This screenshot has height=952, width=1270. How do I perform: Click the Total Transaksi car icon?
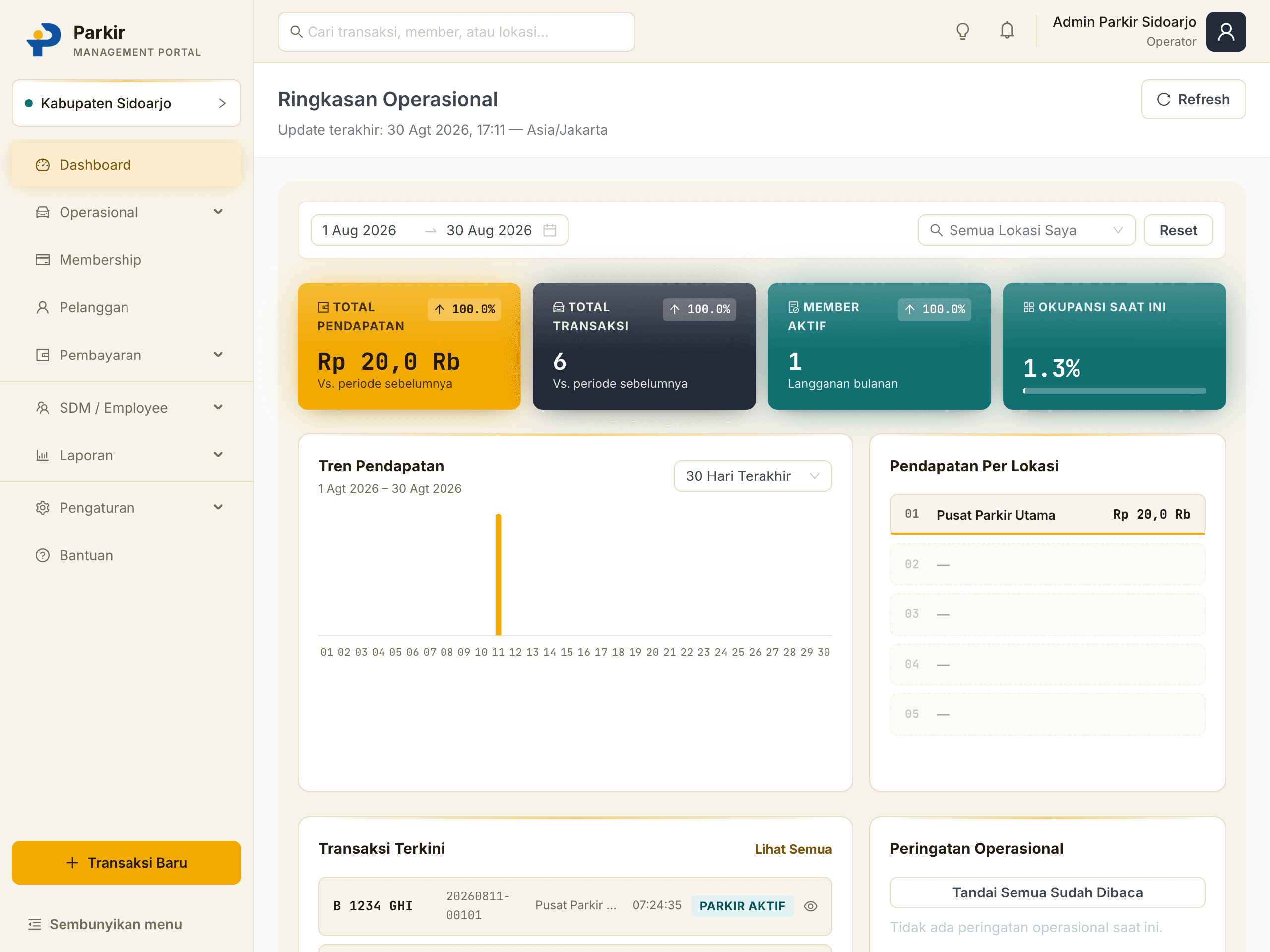tap(558, 307)
